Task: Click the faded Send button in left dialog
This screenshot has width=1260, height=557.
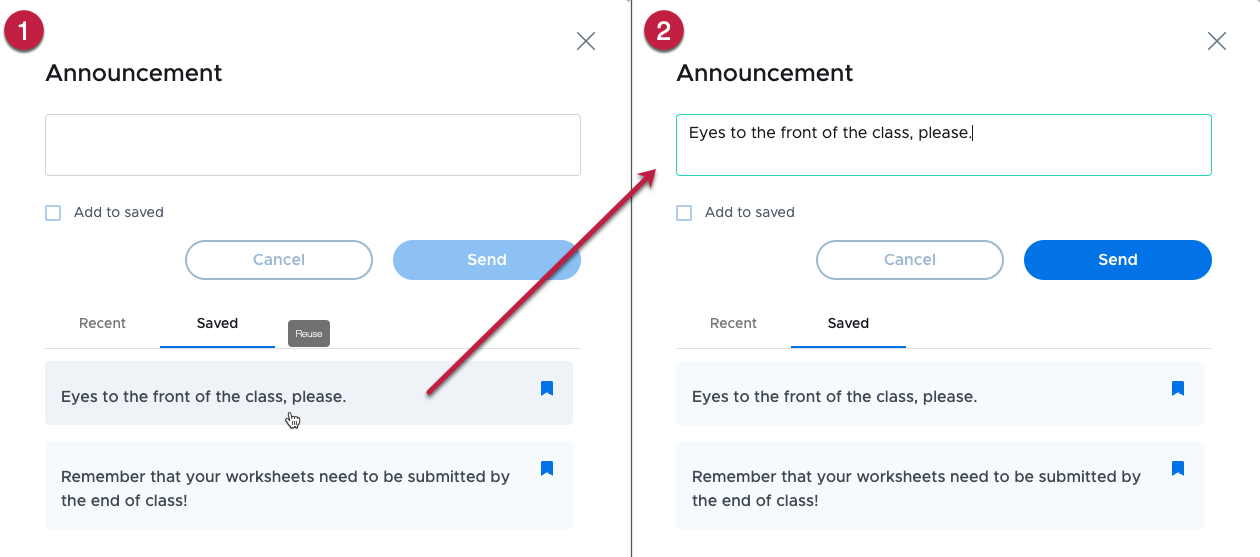Action: coord(487,260)
